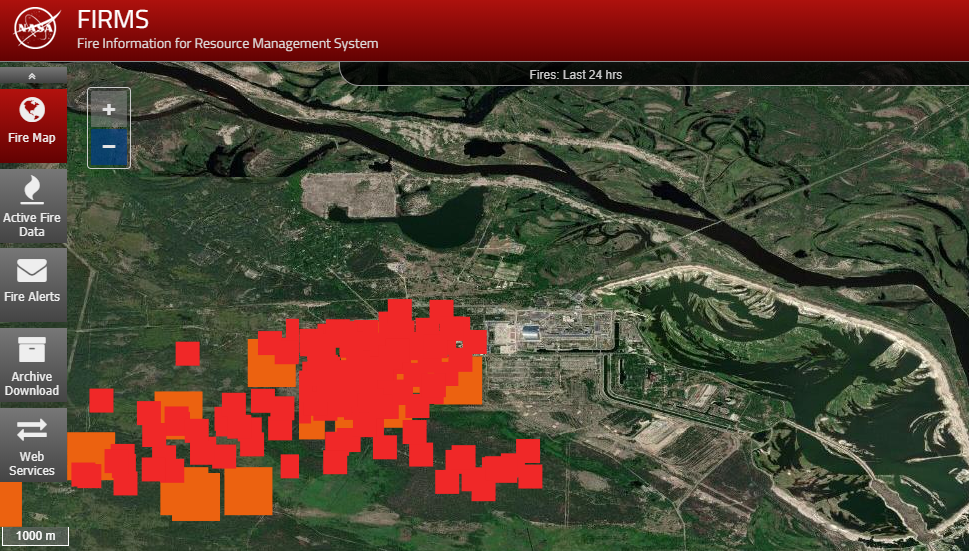Zoom in with the plus button
Viewport: 969px width, 551px height.
click(x=109, y=109)
